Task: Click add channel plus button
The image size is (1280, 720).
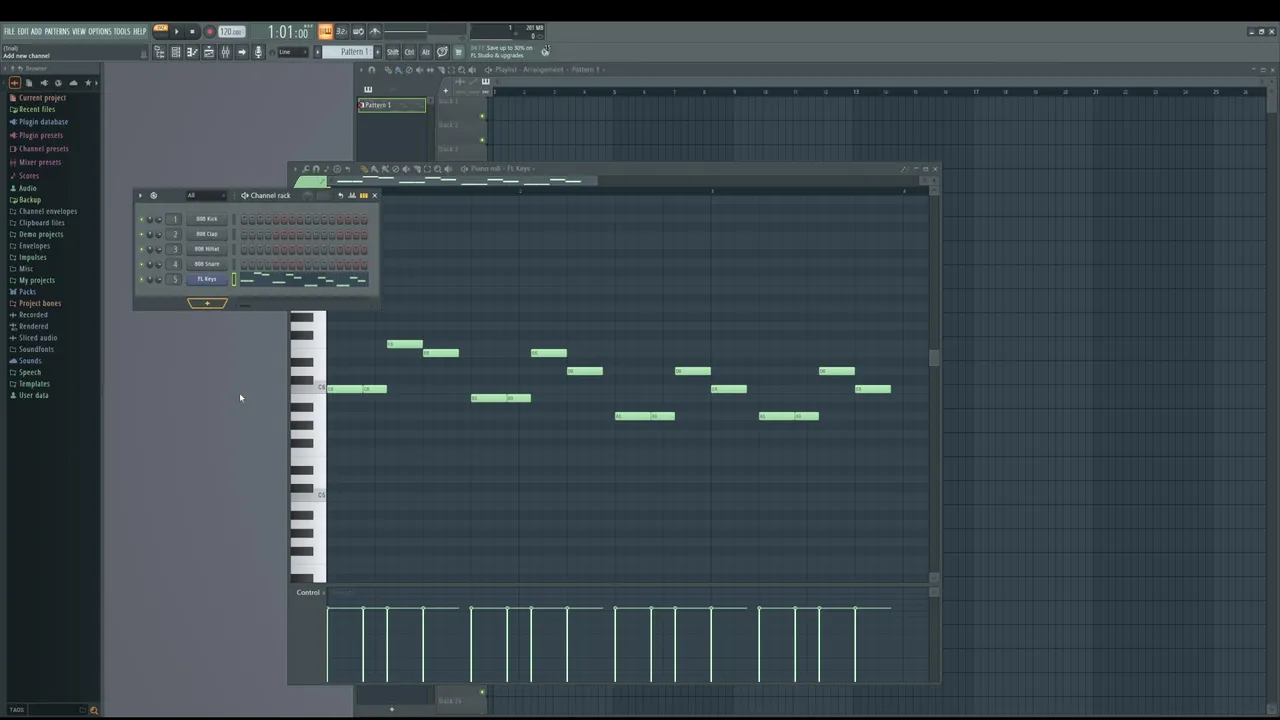Action: pos(207,303)
